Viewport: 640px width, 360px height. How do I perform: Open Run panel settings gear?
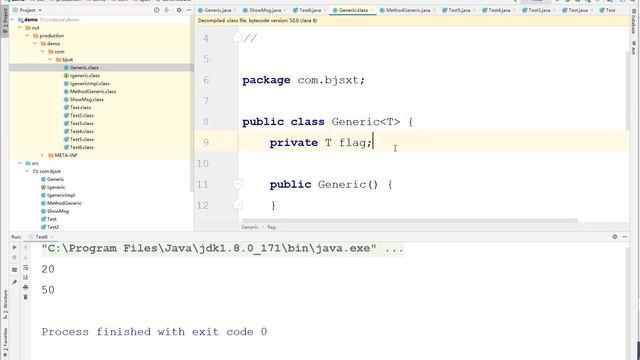click(x=615, y=237)
